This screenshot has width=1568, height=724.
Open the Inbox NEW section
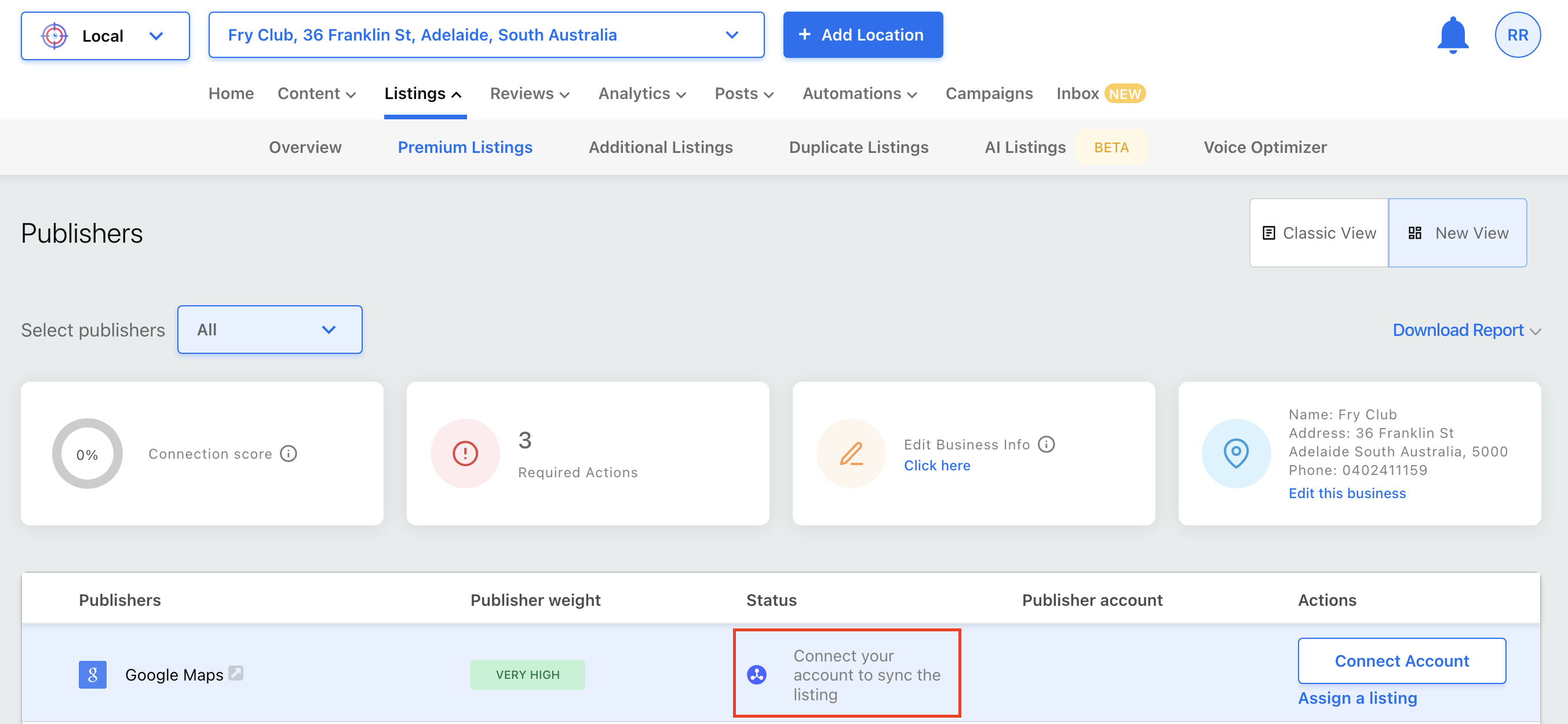click(1100, 94)
